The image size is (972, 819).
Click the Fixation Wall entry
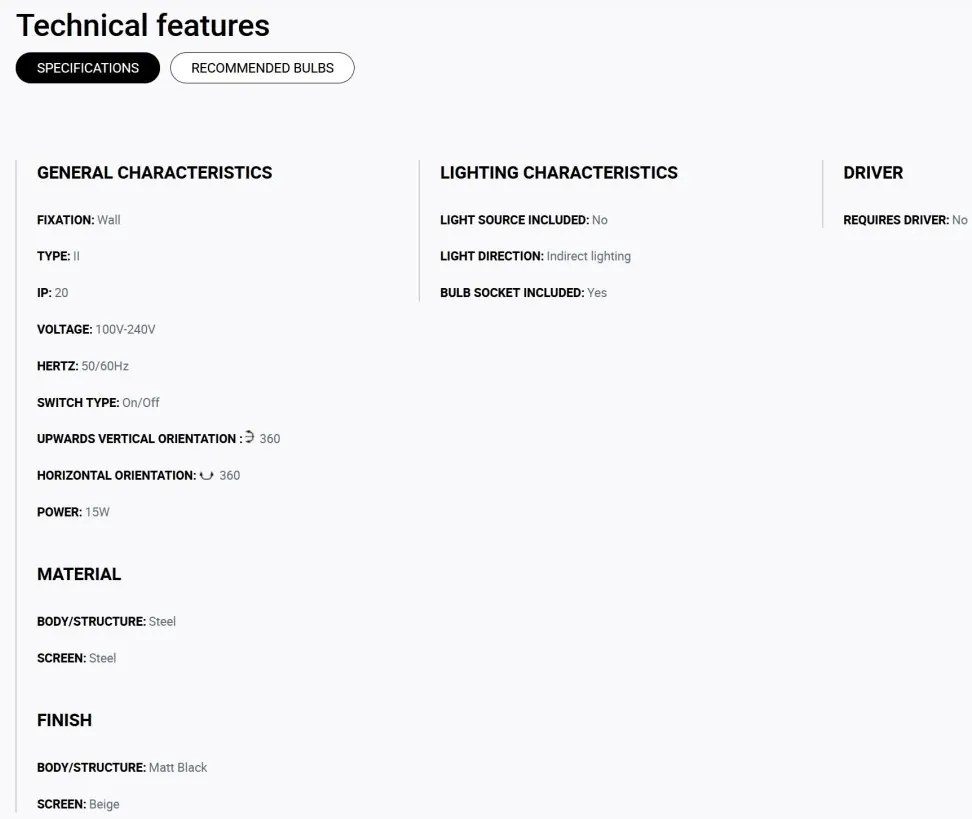79,220
